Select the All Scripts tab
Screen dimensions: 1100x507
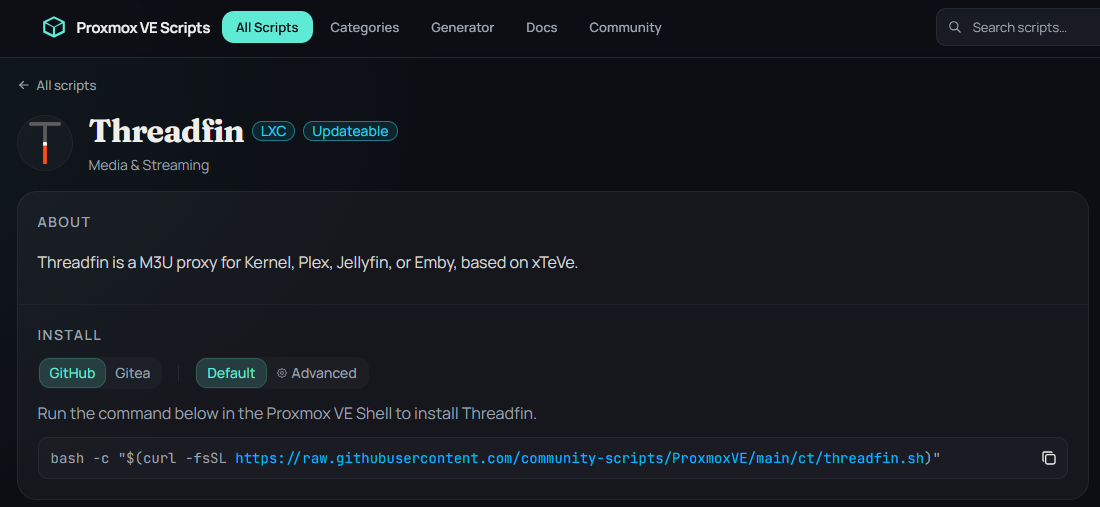[x=267, y=27]
